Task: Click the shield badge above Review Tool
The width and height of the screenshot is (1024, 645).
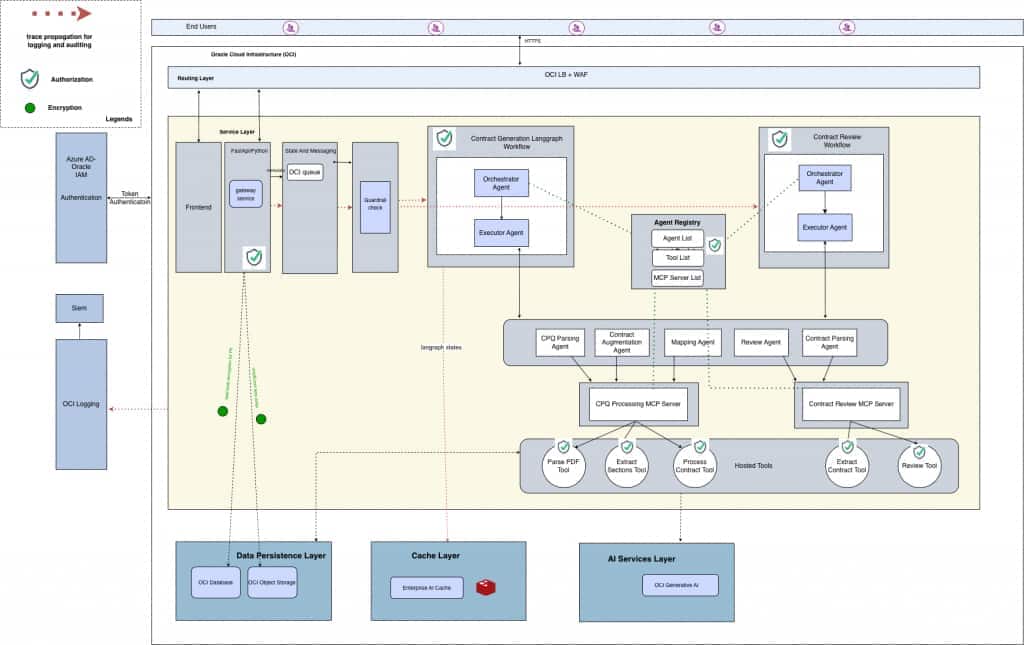Action: pos(919,451)
